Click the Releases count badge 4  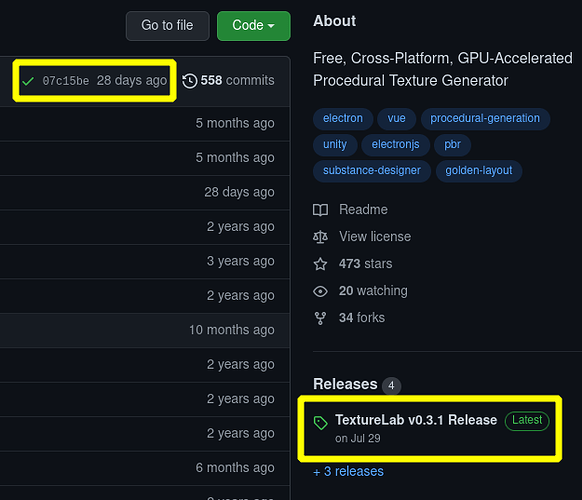point(391,386)
